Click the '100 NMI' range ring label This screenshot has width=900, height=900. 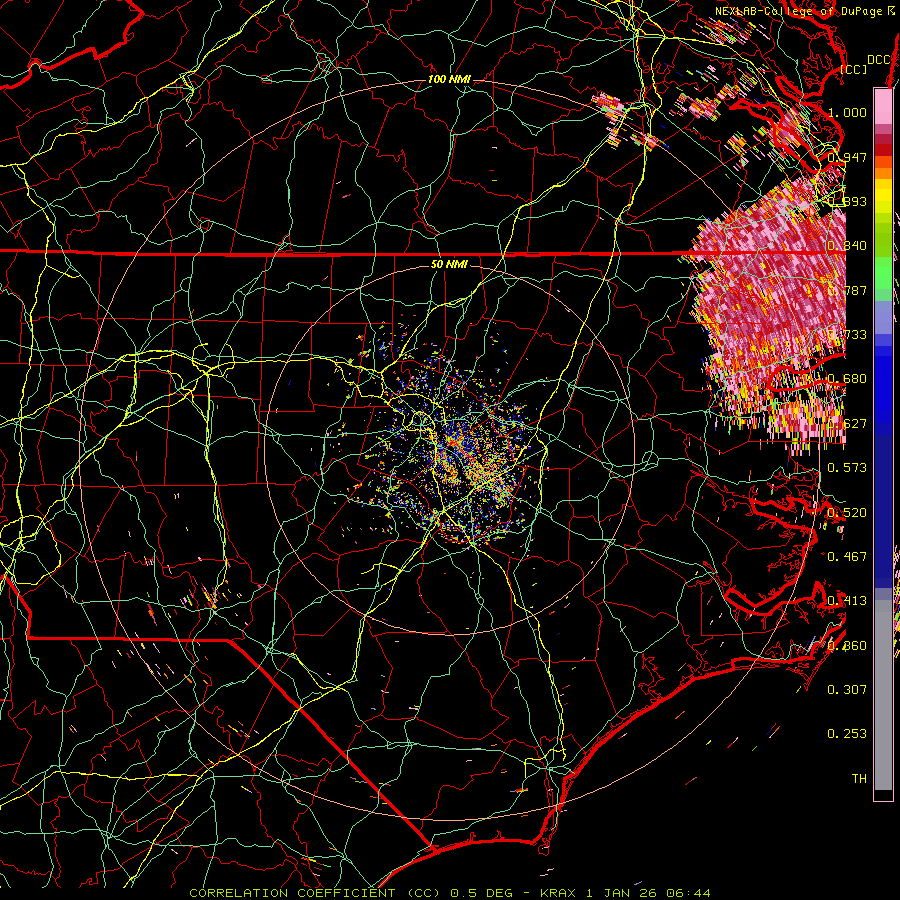click(x=449, y=79)
